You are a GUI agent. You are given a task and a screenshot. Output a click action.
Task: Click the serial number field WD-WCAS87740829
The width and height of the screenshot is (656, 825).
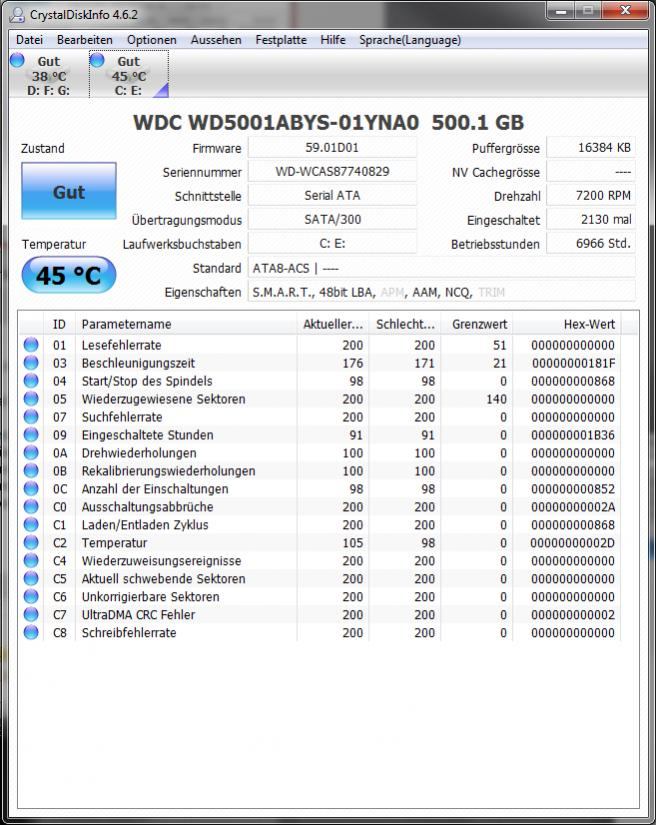(x=332, y=172)
